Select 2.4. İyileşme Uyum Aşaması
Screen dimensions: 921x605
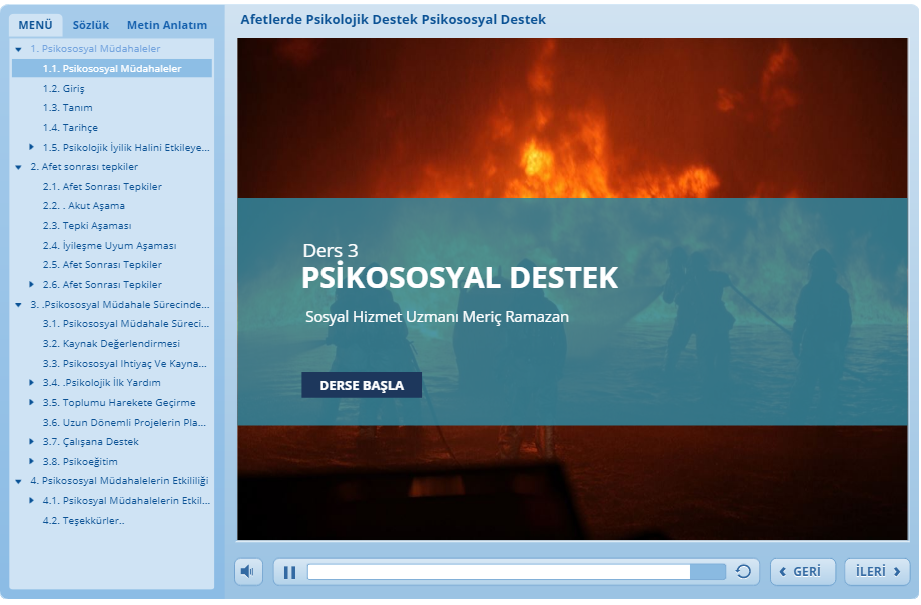[109, 246]
